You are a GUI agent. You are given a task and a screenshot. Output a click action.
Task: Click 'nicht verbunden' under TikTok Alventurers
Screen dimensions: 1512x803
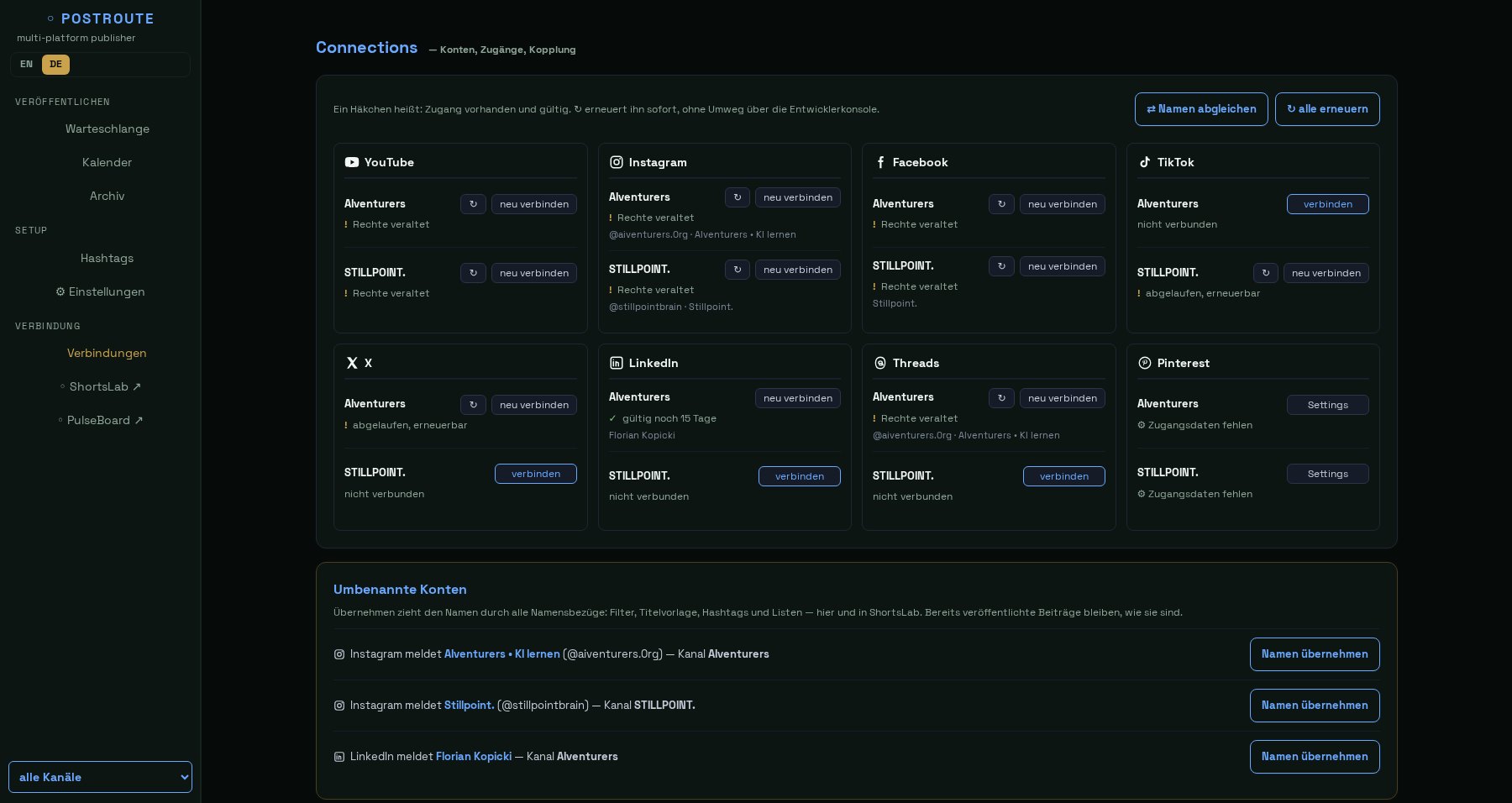[x=1177, y=224]
